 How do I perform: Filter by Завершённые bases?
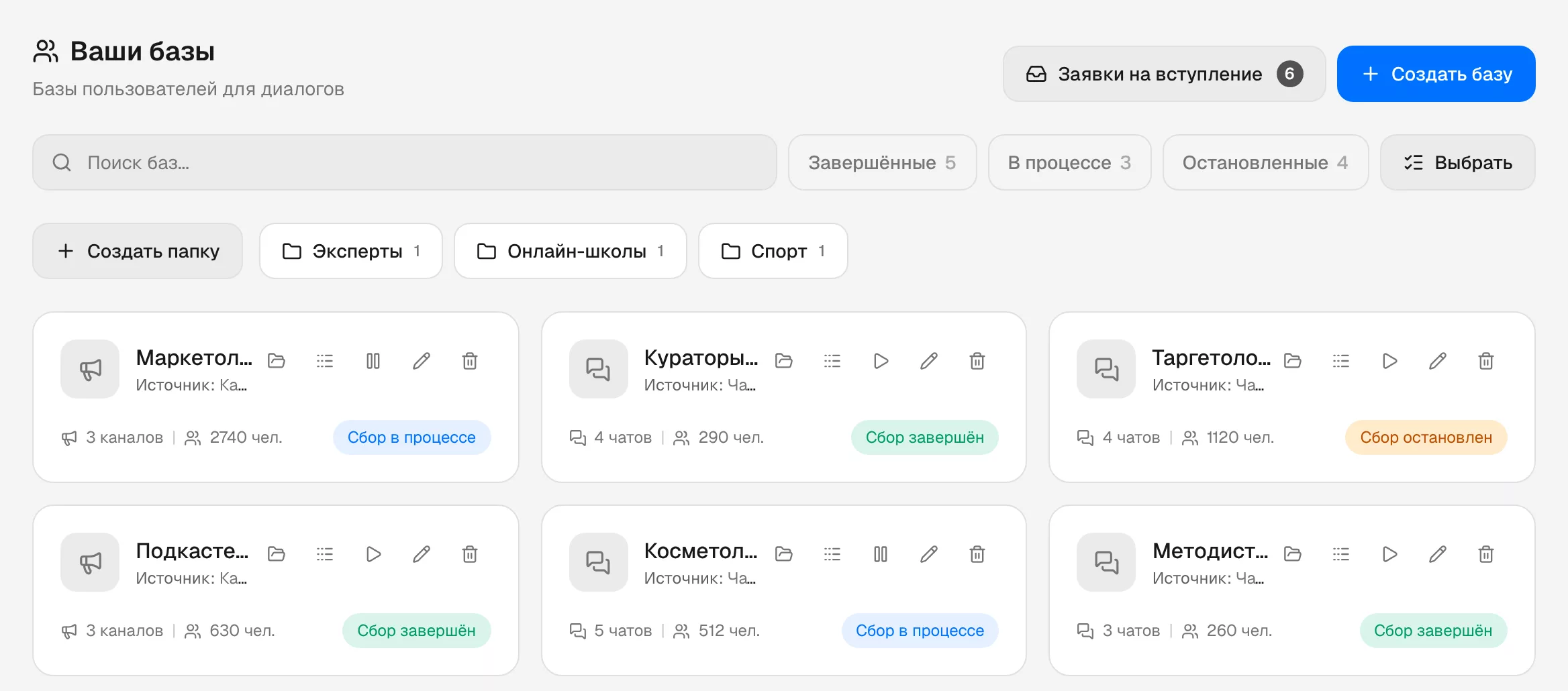click(882, 162)
